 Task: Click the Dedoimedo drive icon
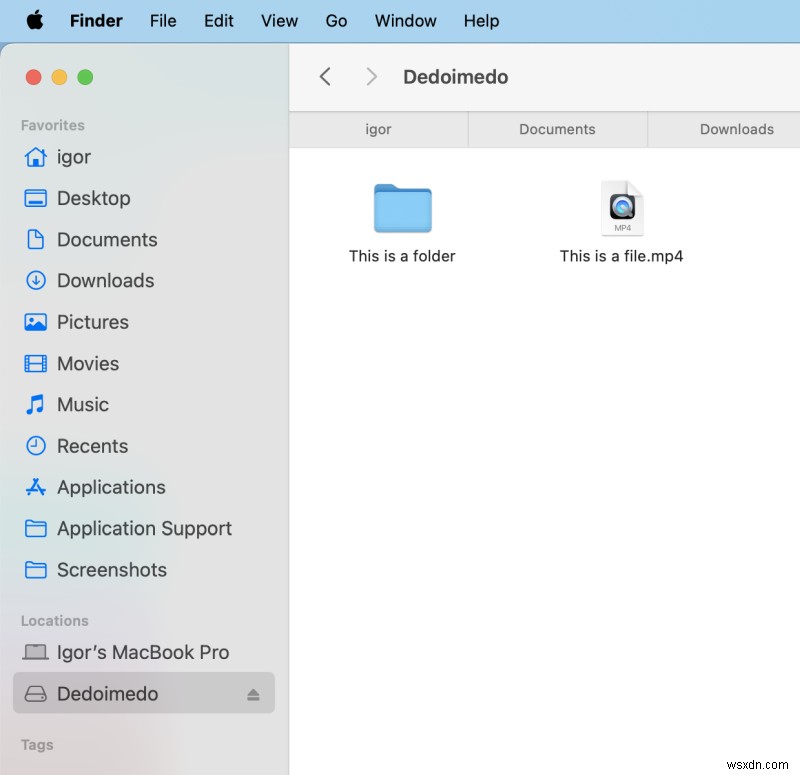coord(36,694)
